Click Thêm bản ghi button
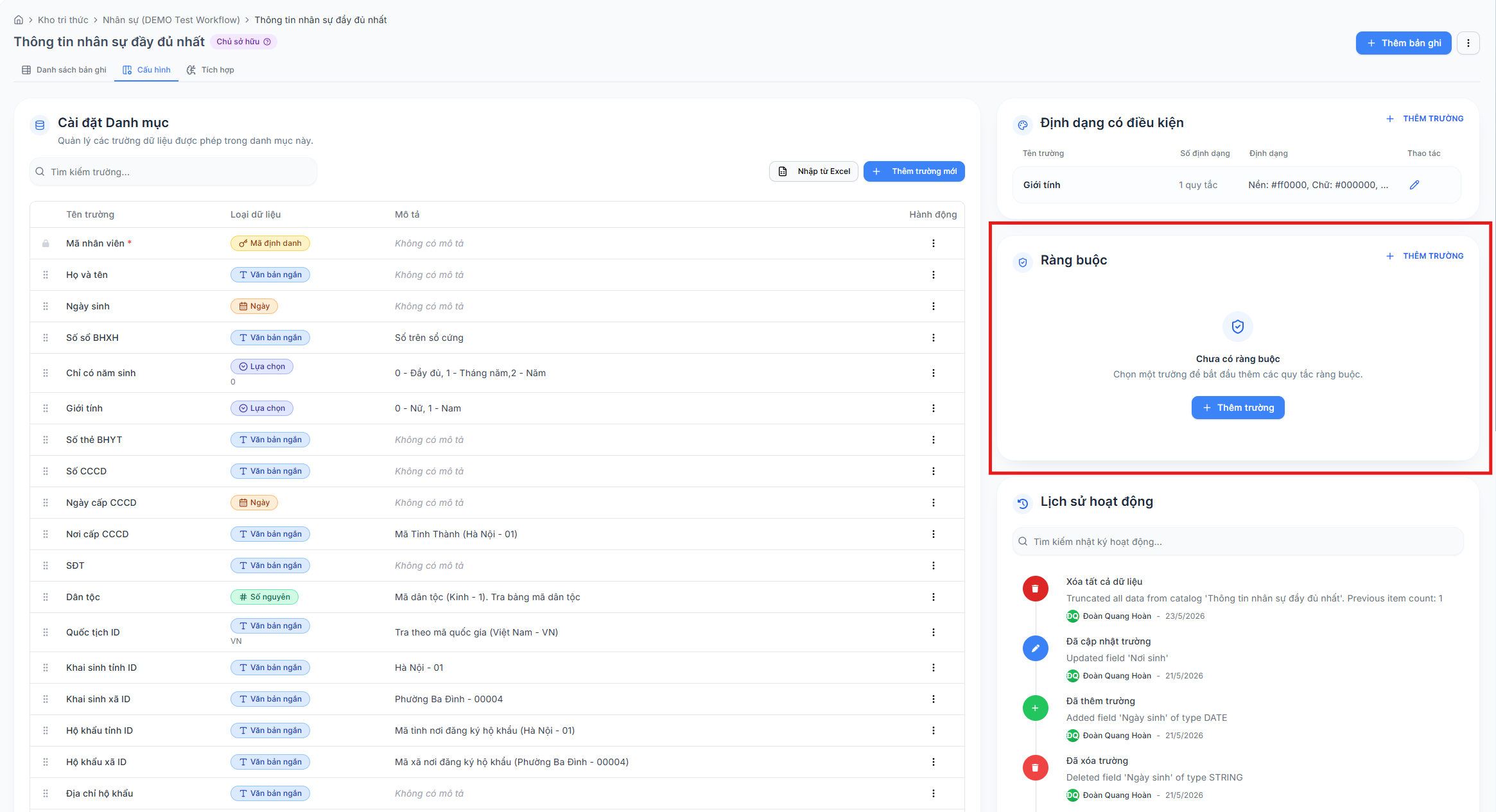The width and height of the screenshot is (1496, 812). (x=1404, y=43)
